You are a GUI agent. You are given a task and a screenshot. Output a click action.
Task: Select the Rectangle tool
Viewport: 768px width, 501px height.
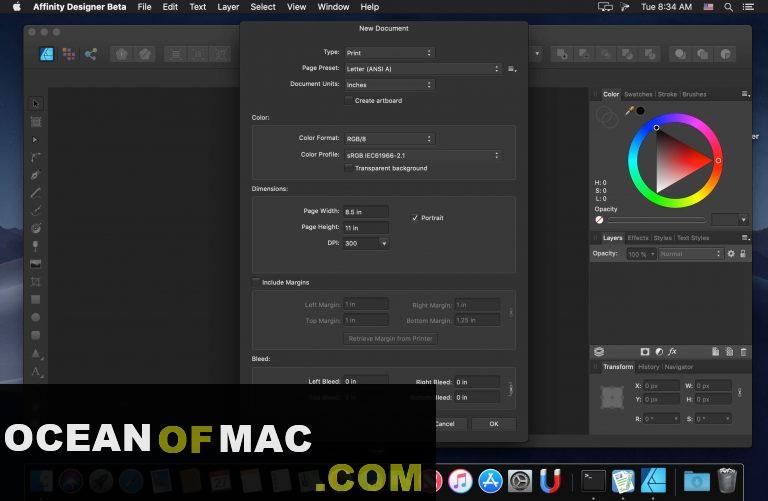35,299
